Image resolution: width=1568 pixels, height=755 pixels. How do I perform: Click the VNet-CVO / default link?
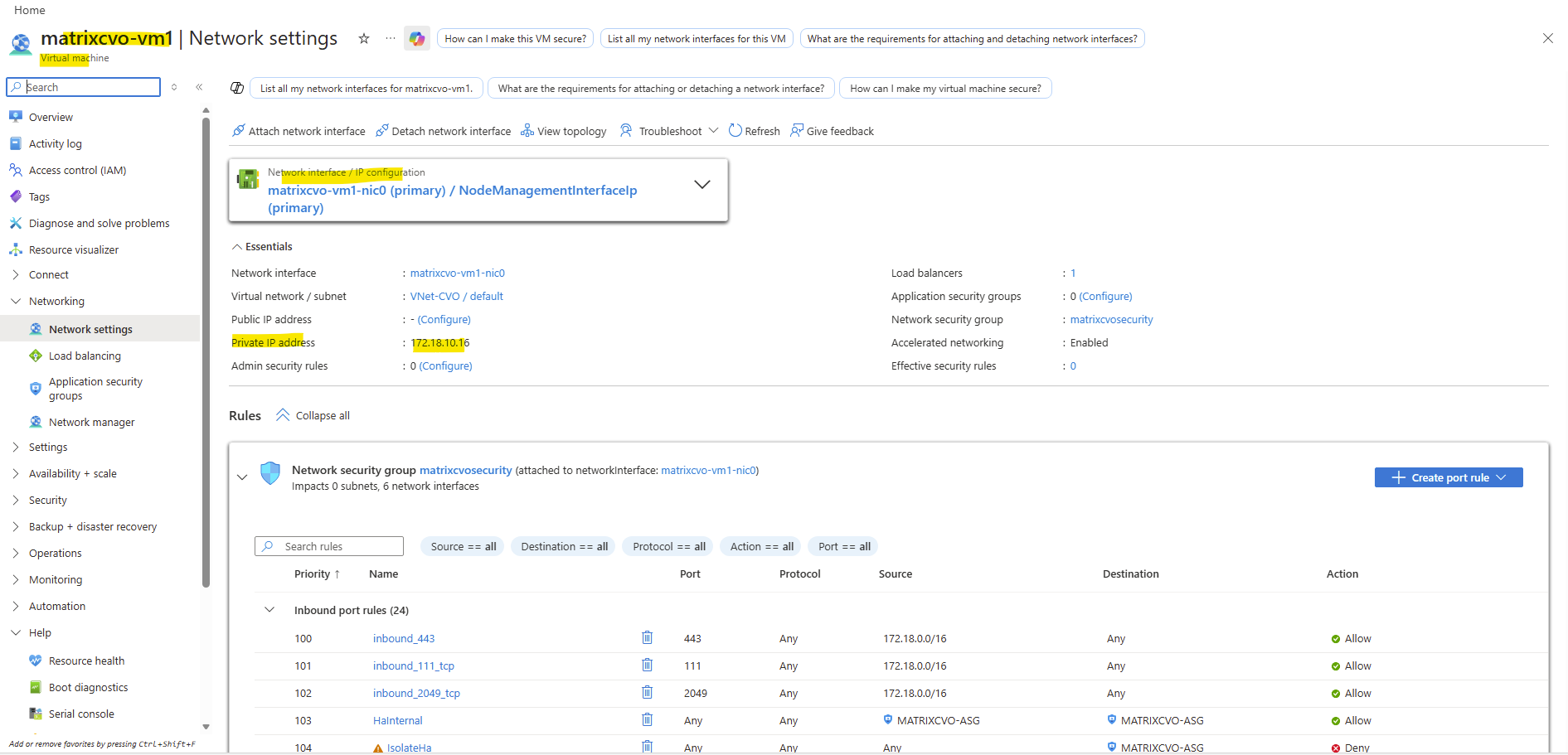tap(456, 296)
